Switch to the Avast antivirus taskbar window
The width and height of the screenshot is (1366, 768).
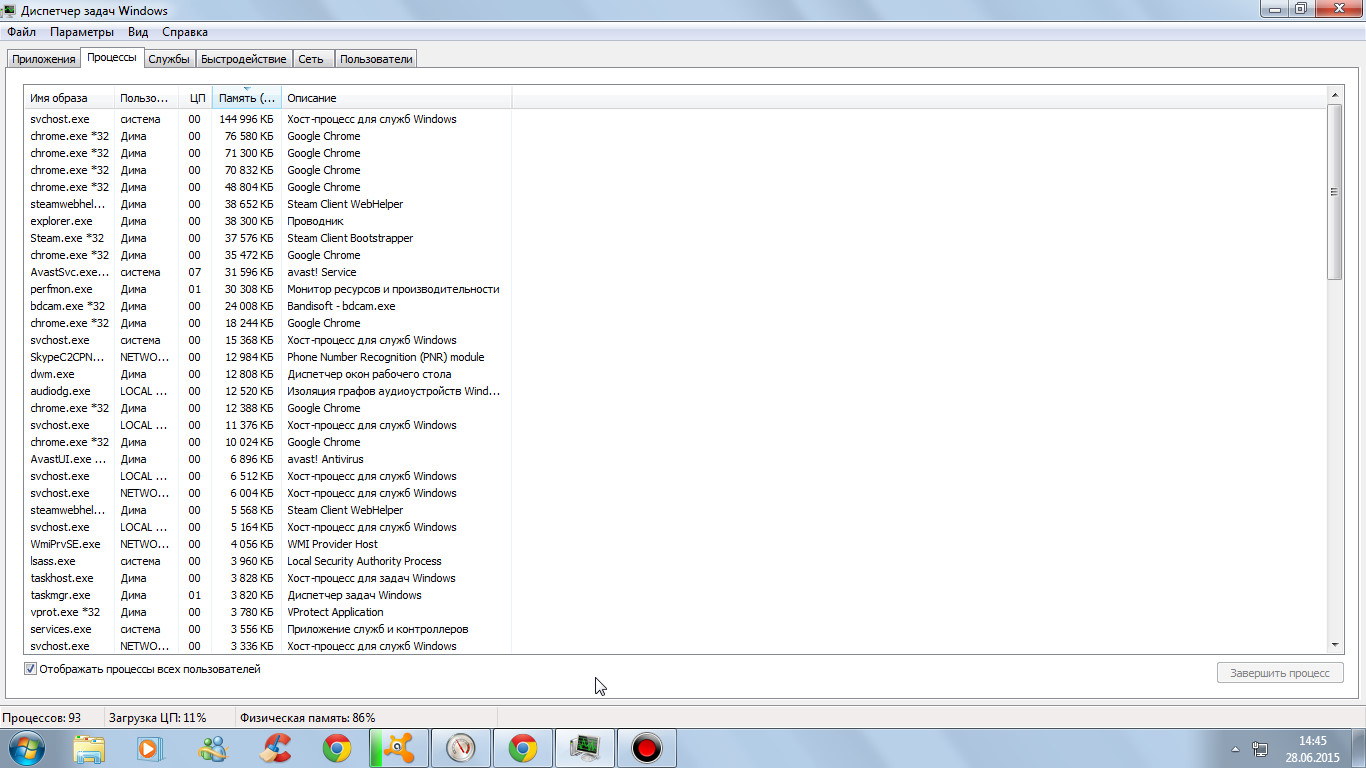click(x=399, y=748)
